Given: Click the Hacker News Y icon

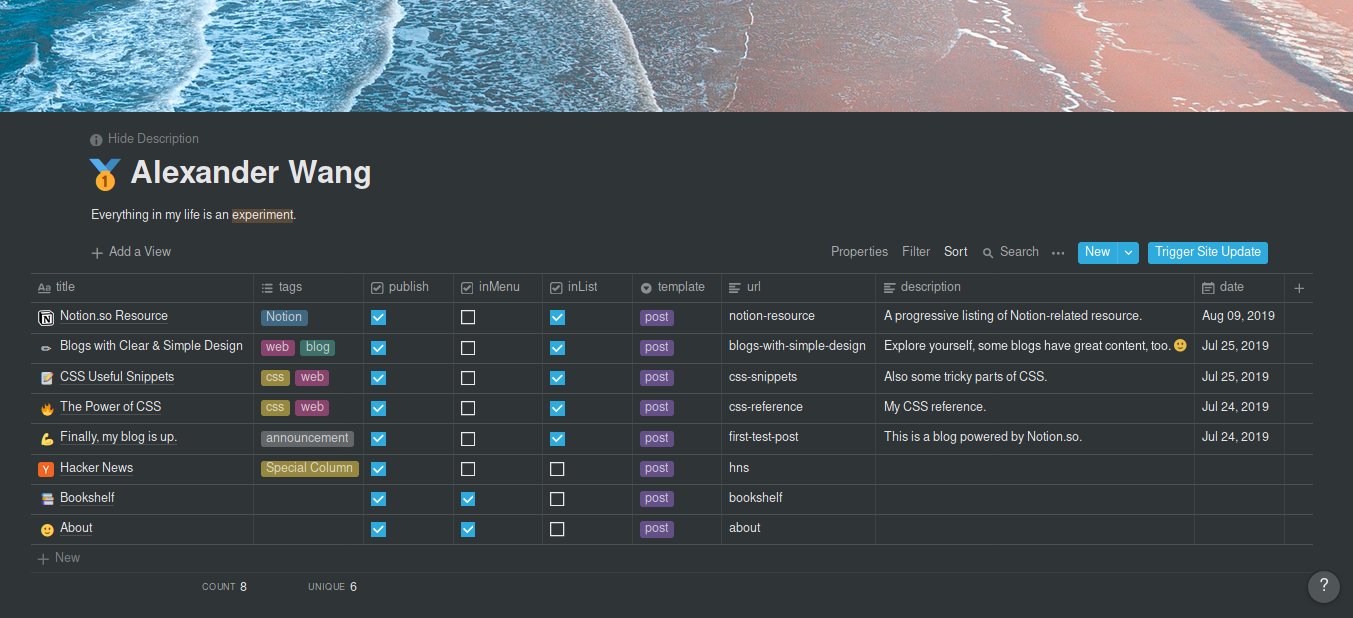Looking at the screenshot, I should 46,469.
